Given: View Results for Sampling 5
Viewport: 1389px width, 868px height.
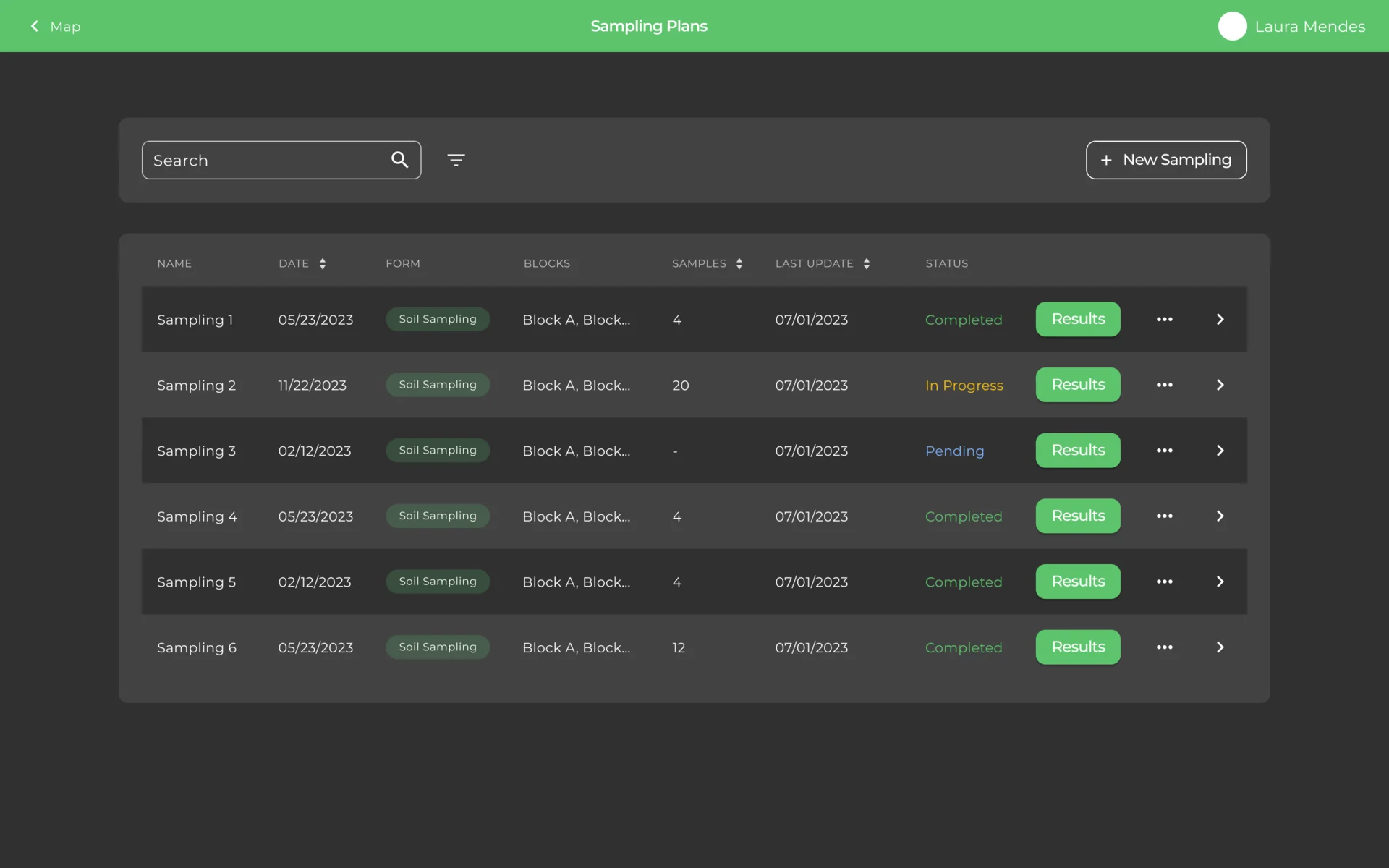Looking at the screenshot, I should pos(1078,582).
